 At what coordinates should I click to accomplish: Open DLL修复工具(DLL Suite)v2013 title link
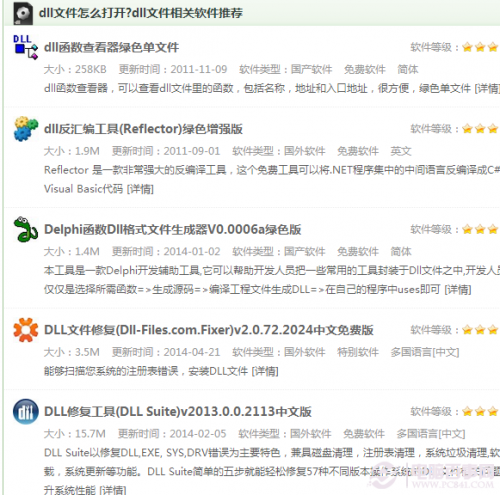click(x=178, y=412)
